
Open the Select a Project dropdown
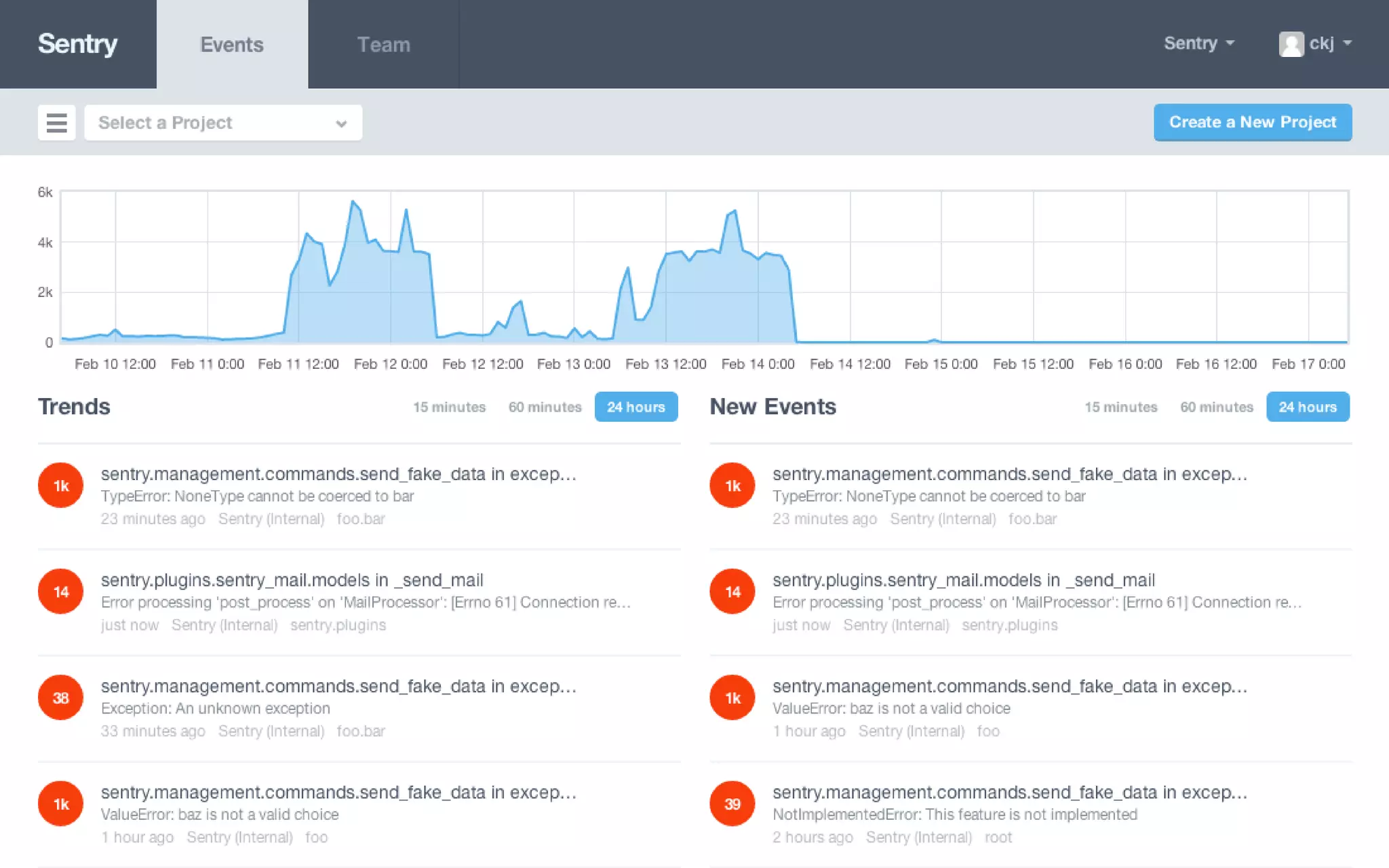[223, 123]
